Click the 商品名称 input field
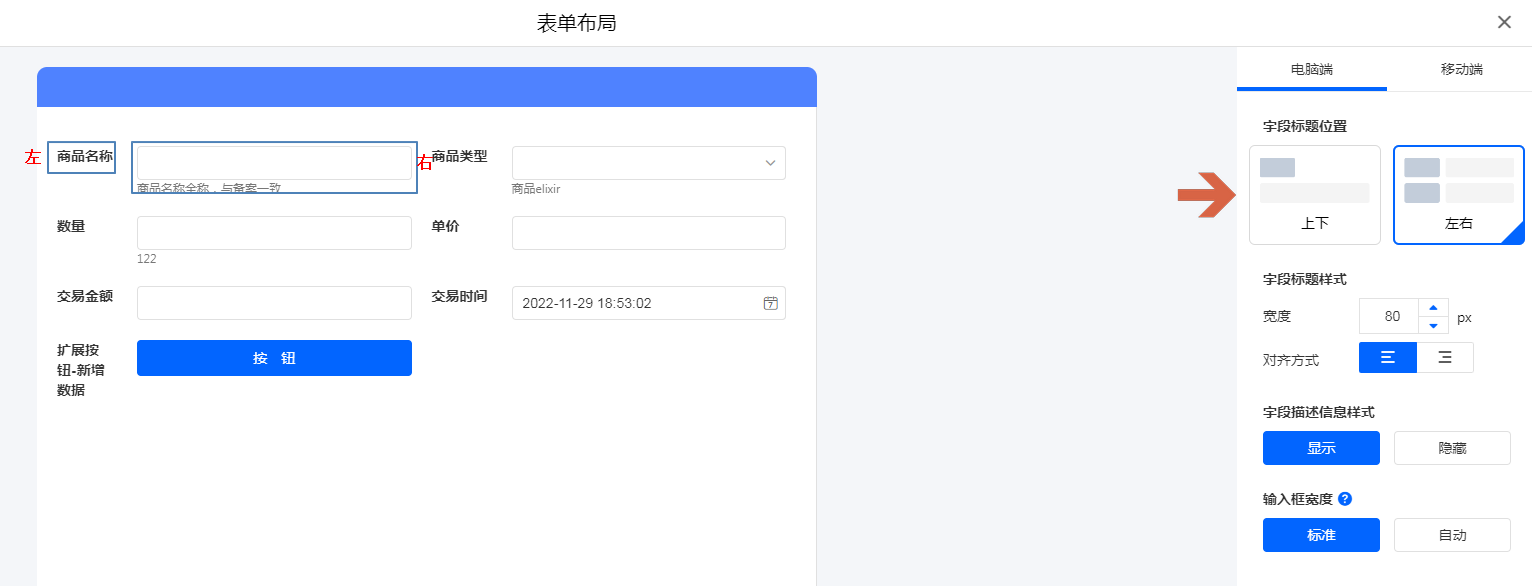This screenshot has height=586, width=1532. pyautogui.click(x=274, y=163)
